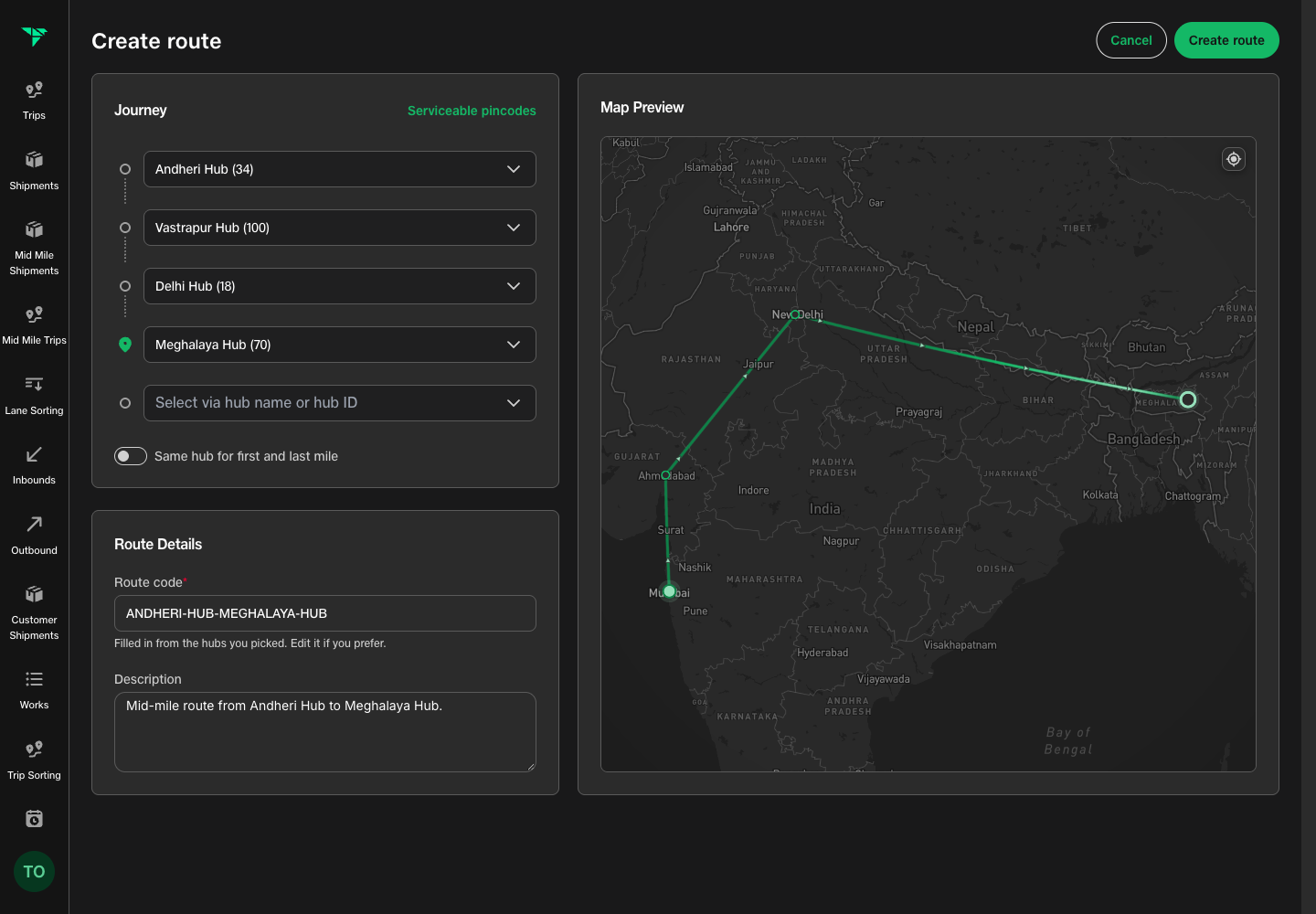Open Serviceable pincodes link
The width and height of the screenshot is (1316, 914).
(472, 111)
